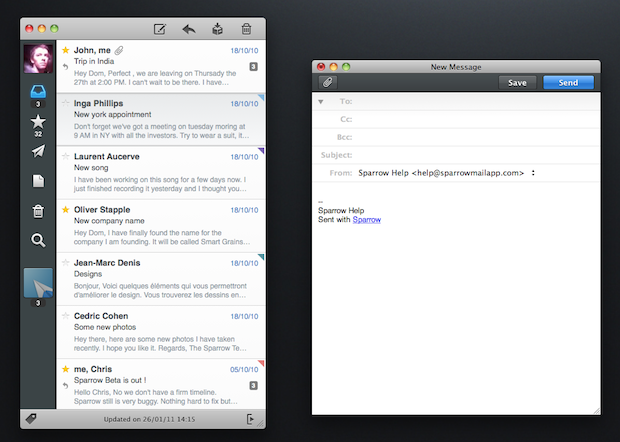Click the Save button
The image size is (620, 442).
[517, 82]
